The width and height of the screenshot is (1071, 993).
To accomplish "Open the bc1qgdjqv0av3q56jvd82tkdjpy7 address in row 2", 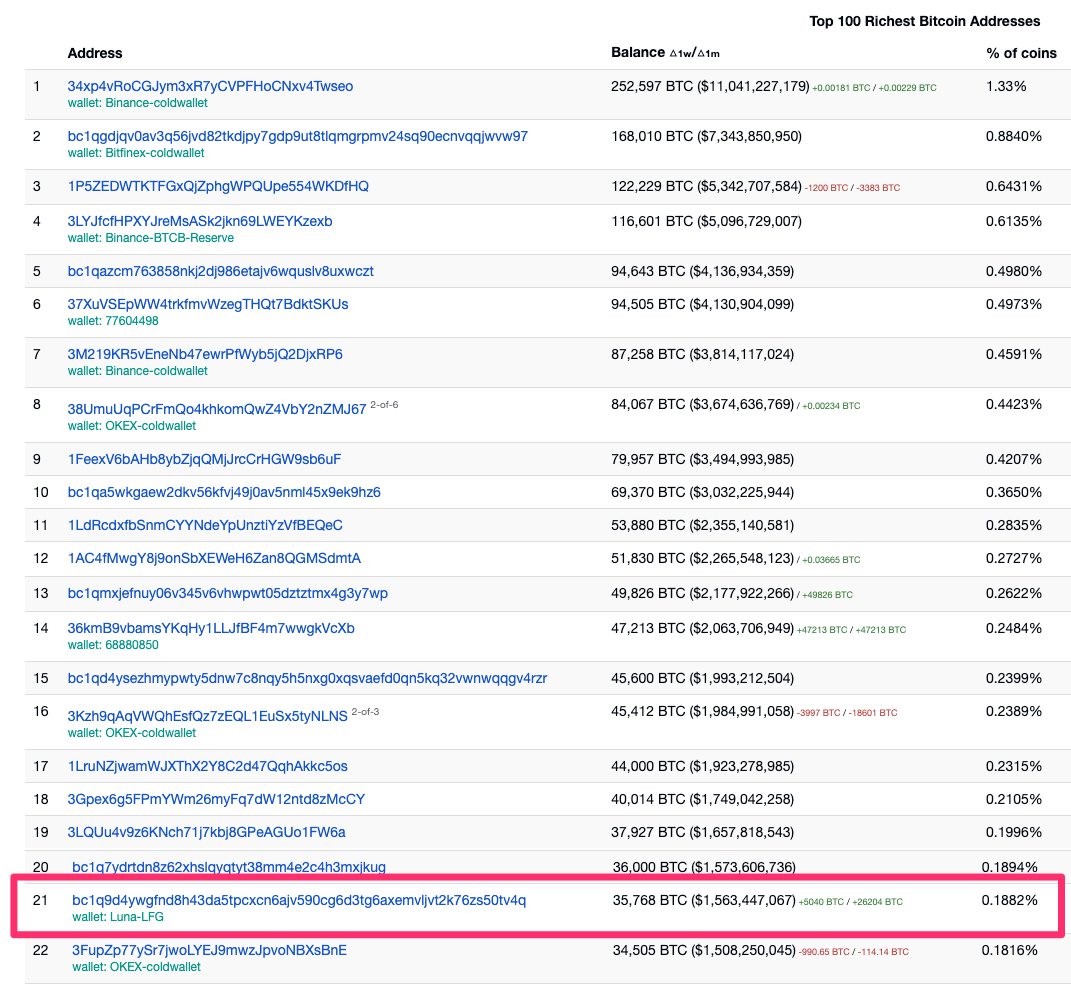I will pyautogui.click(x=298, y=137).
